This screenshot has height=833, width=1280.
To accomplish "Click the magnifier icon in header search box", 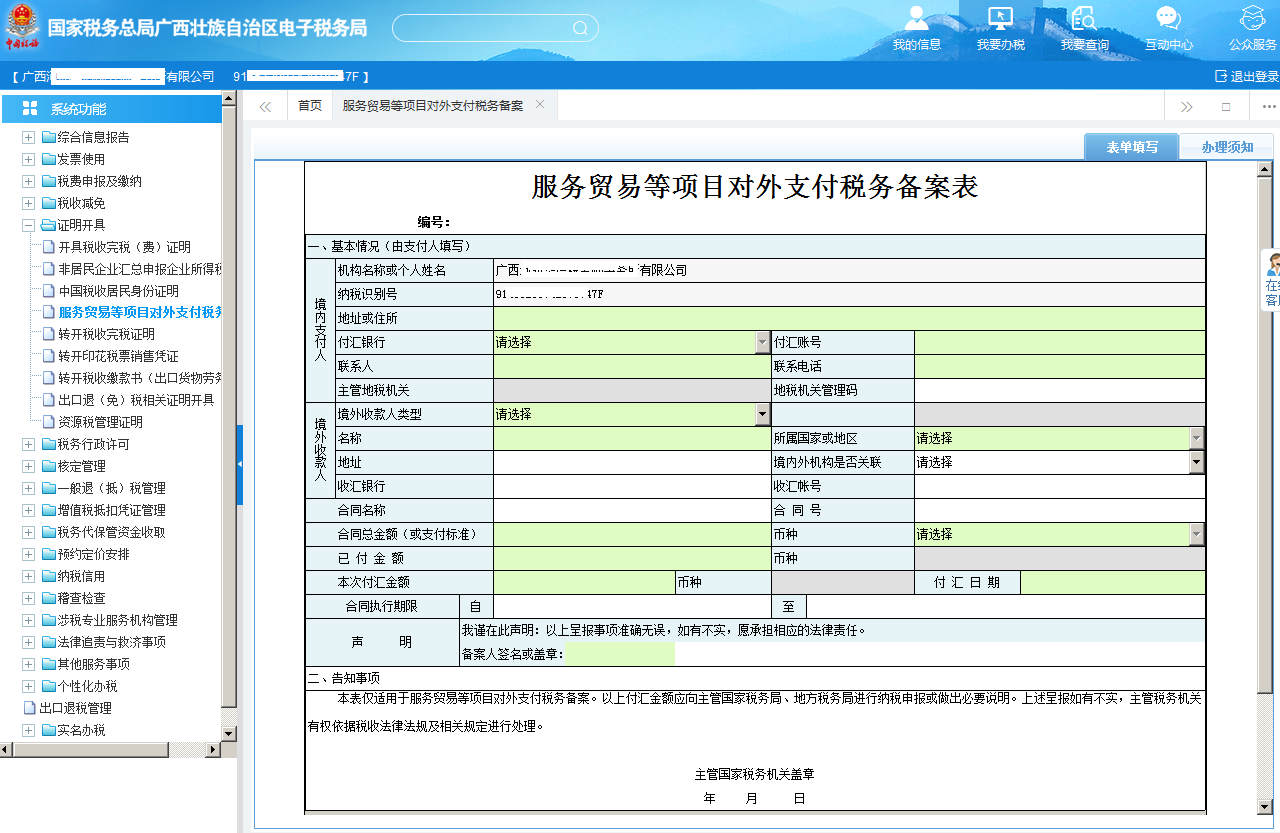I will pos(580,28).
